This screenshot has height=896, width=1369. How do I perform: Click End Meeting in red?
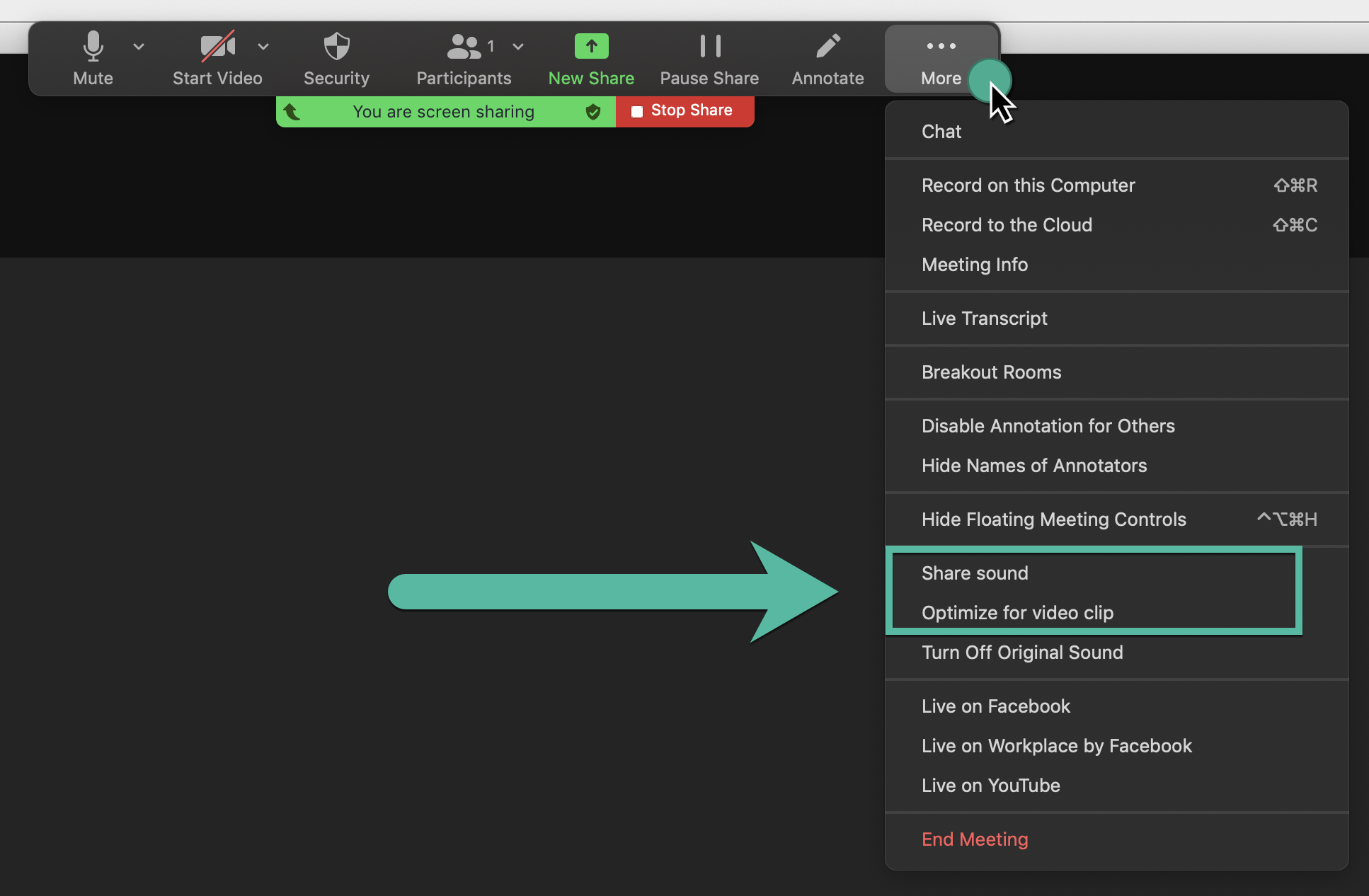[975, 839]
